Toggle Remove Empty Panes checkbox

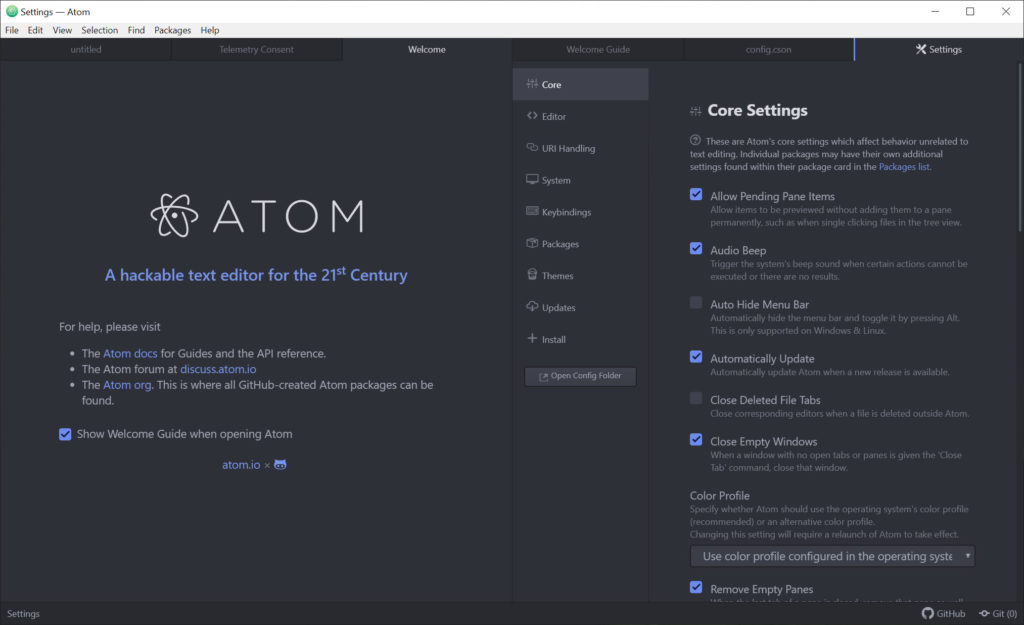pyautogui.click(x=696, y=587)
